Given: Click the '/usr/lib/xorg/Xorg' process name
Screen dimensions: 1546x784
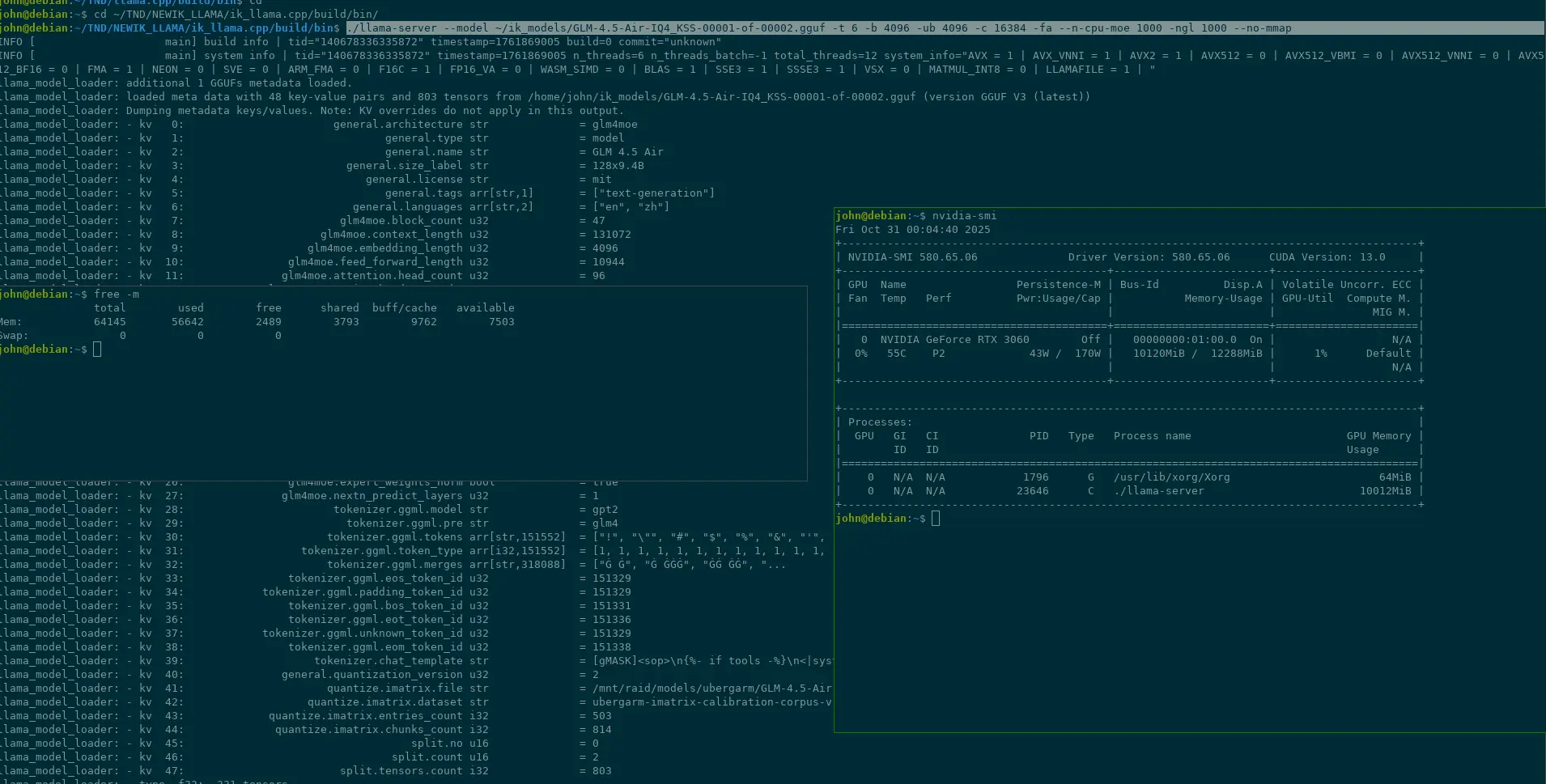Looking at the screenshot, I should point(1172,477).
